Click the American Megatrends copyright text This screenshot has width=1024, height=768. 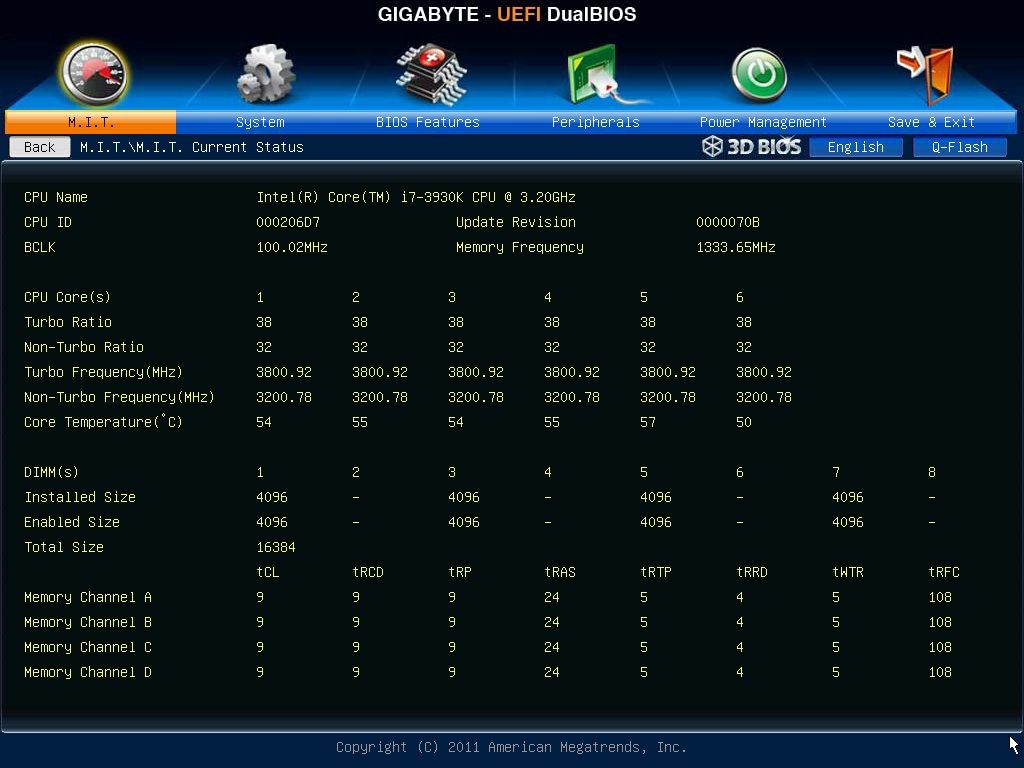point(511,747)
